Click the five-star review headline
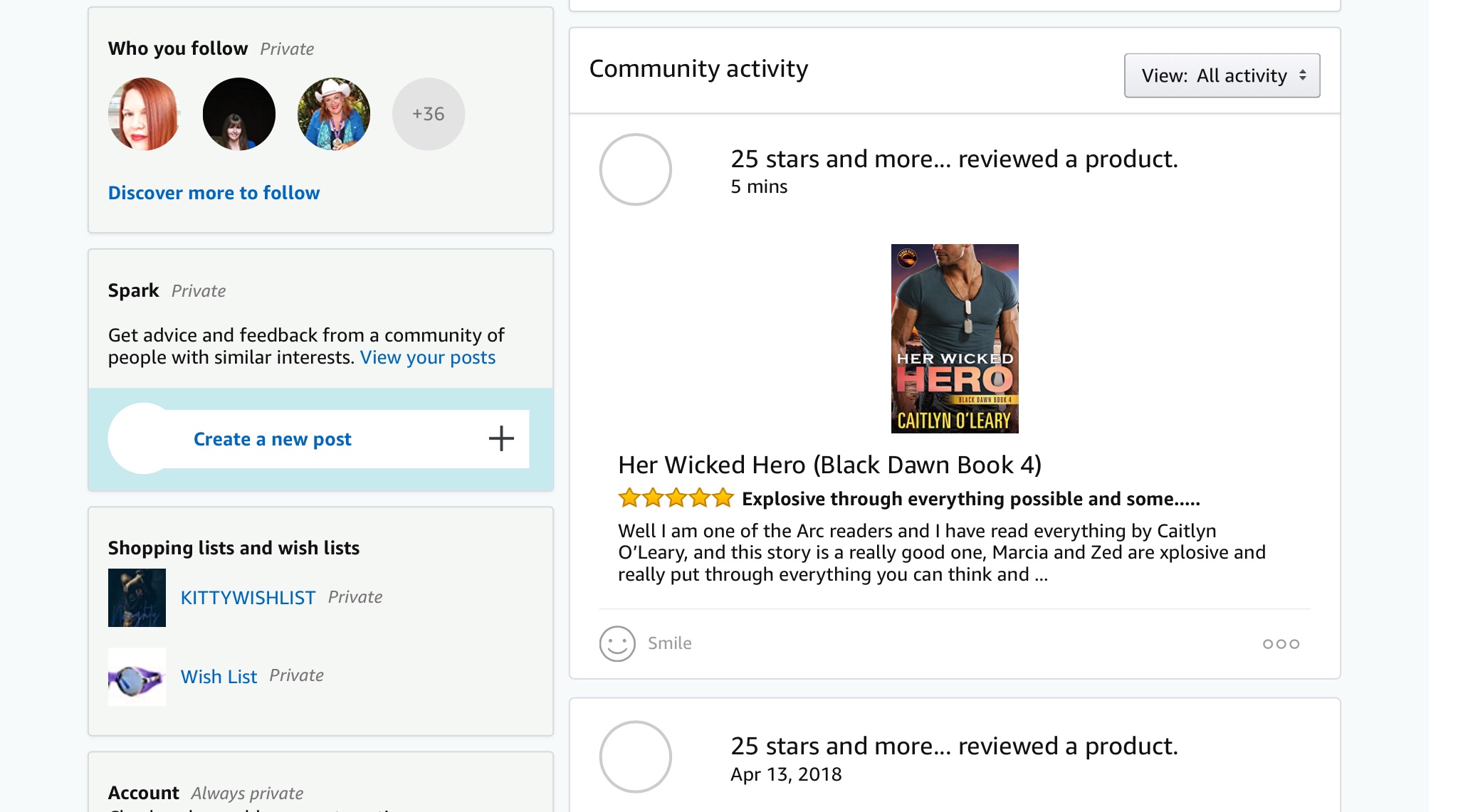The image size is (1458, 812). (x=970, y=499)
